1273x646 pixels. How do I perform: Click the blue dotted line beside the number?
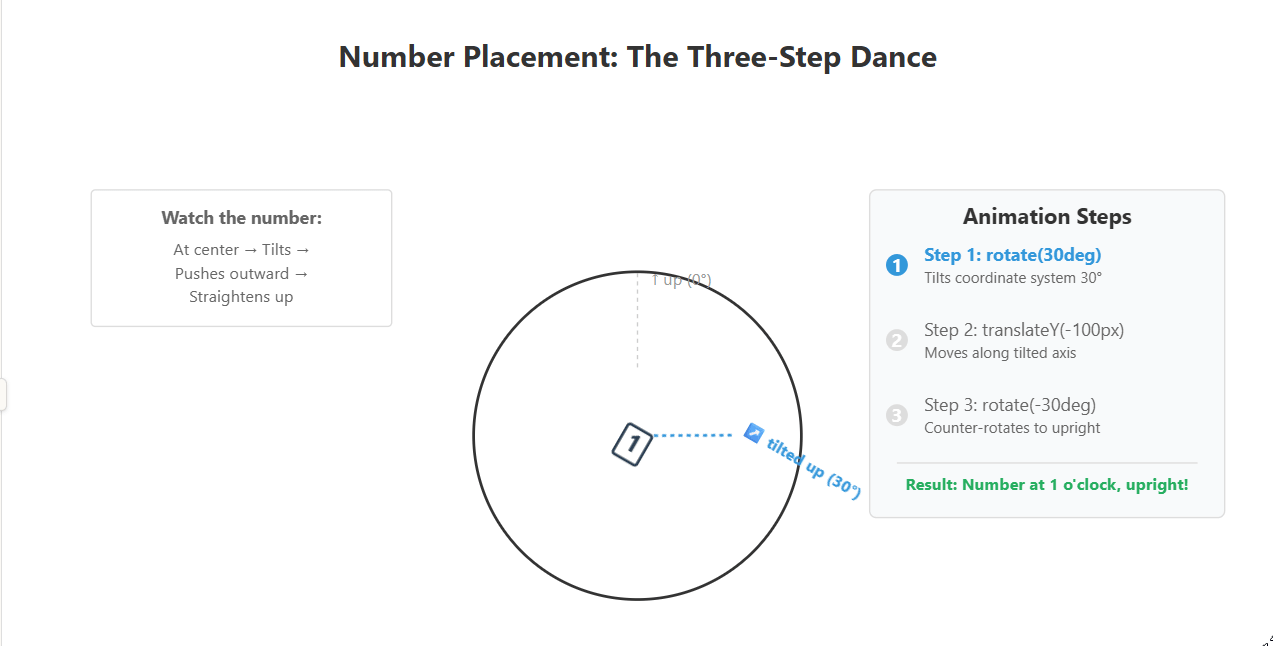pos(693,435)
